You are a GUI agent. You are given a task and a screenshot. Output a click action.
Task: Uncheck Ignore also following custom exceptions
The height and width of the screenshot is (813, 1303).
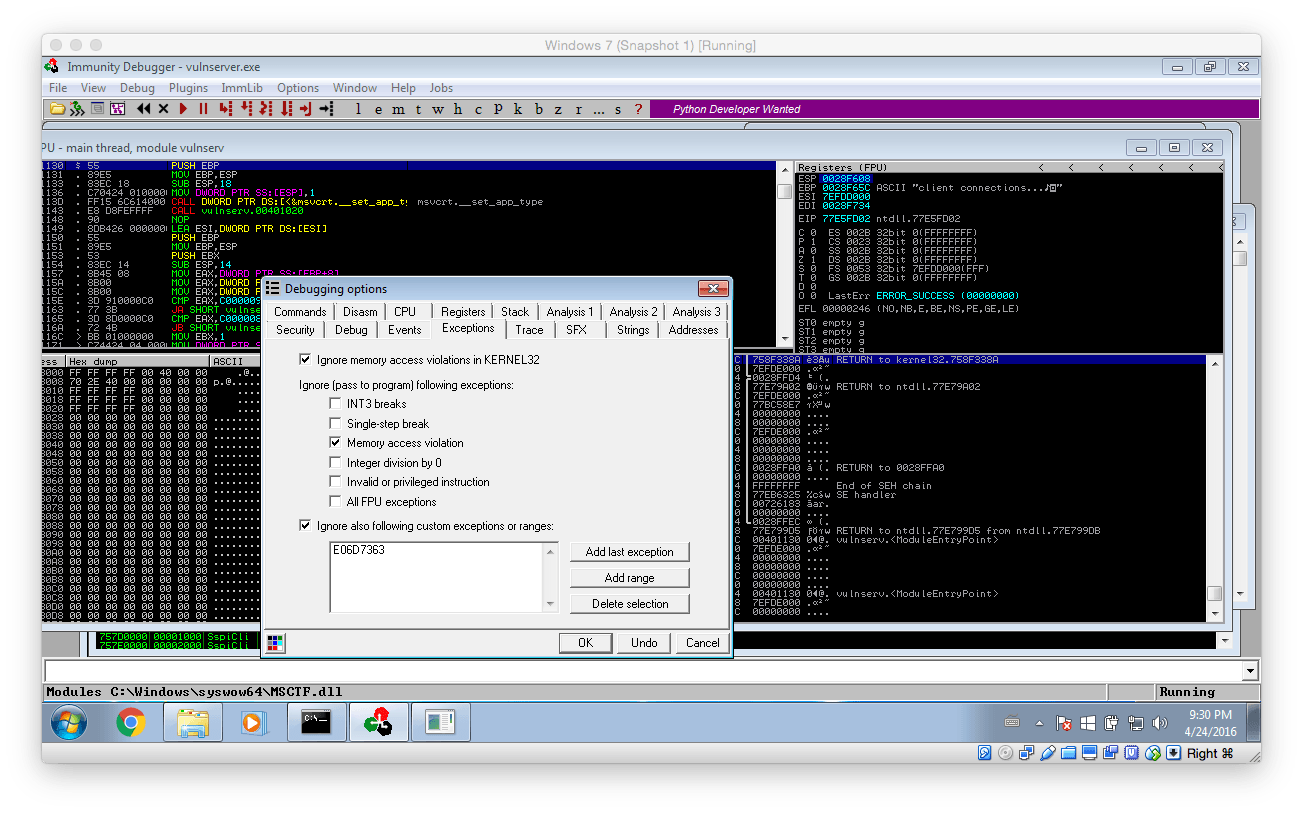tap(305, 526)
